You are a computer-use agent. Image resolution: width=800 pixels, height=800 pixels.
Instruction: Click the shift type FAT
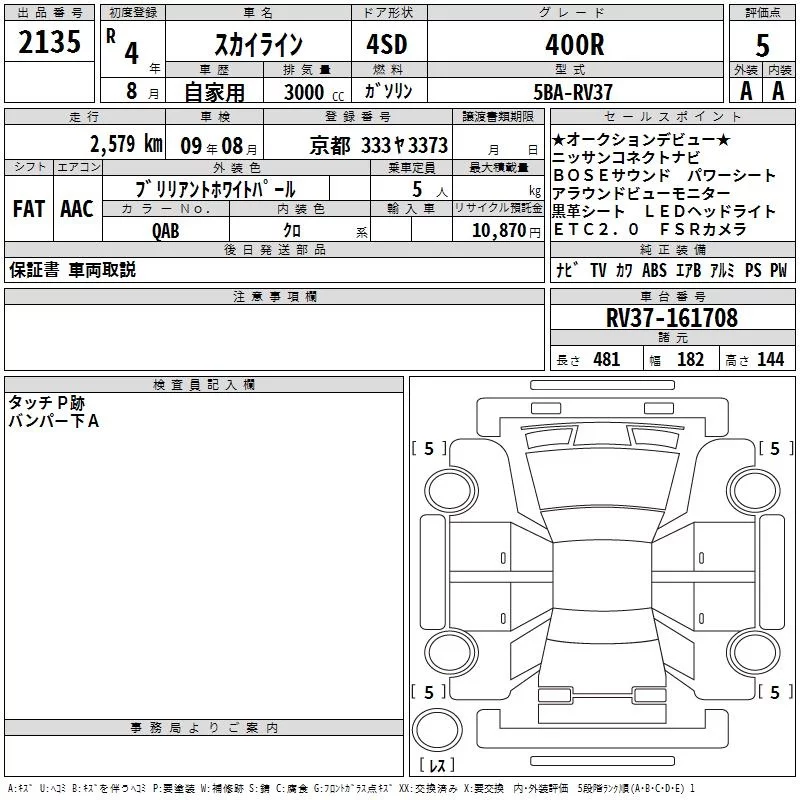click(x=29, y=209)
